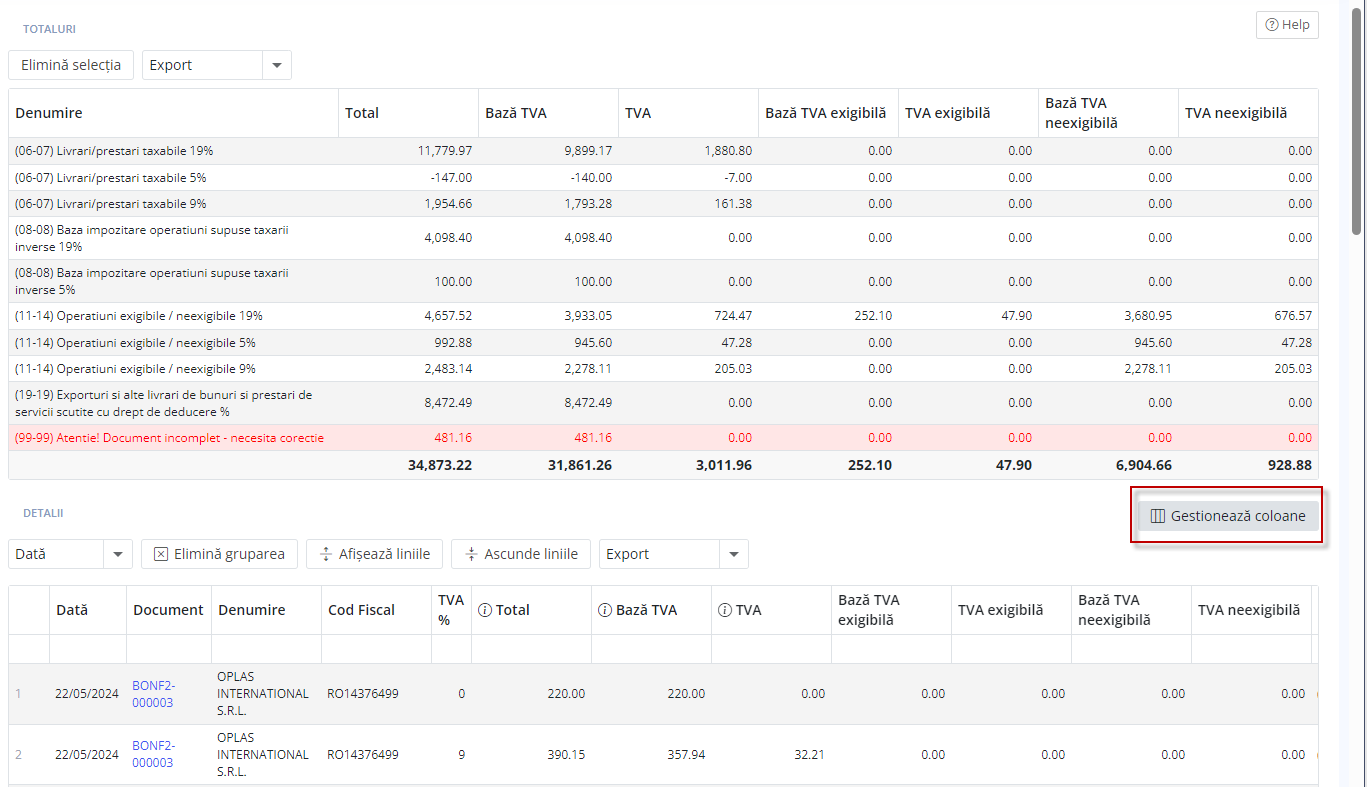1367x787 pixels.
Task: Open BONF2-000003 link in second detail row
Action: [x=153, y=754]
